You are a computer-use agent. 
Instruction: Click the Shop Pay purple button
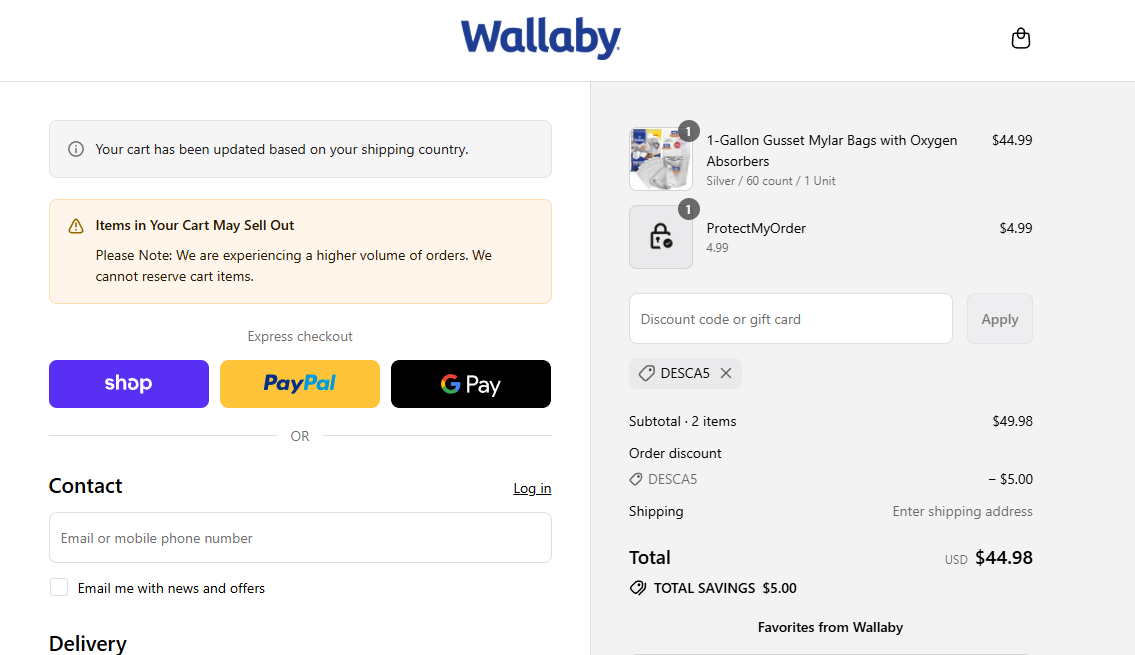[x=128, y=383]
